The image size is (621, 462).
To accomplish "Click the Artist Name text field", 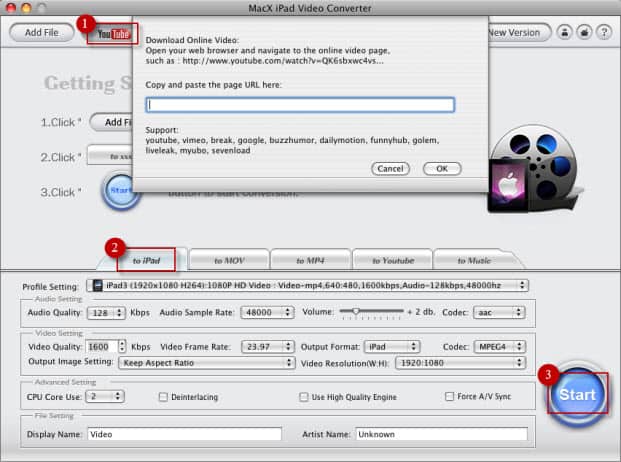I will [442, 434].
